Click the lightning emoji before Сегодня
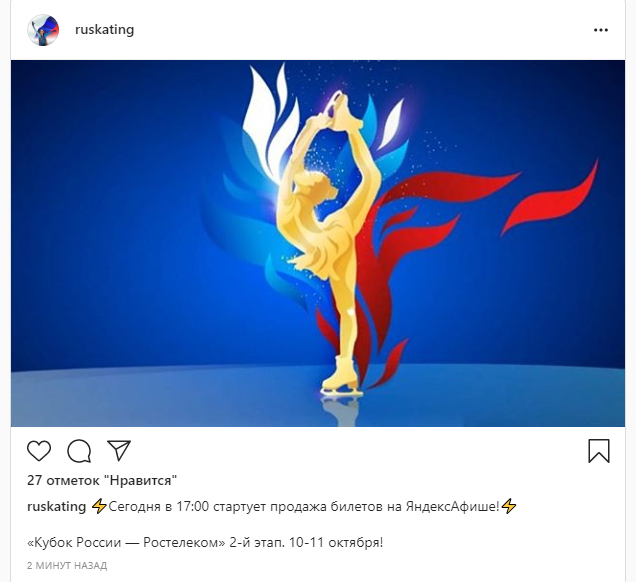The width and height of the screenshot is (636, 582). (x=99, y=507)
